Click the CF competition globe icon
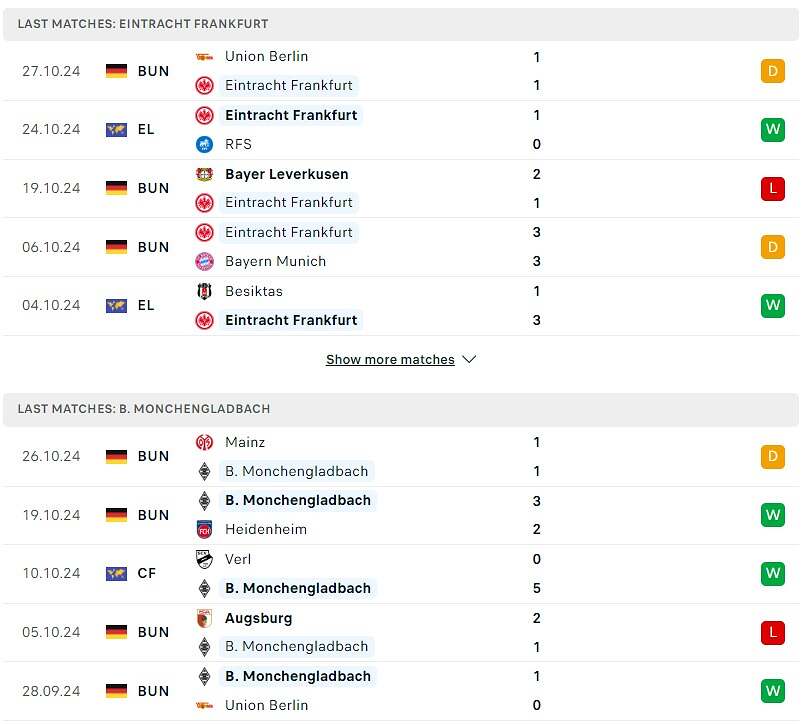Screen dimensions: 807x724 point(116,574)
